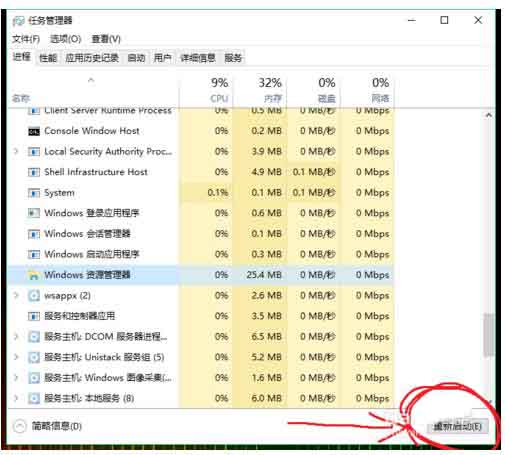Click the Client Server Runtime Process icon
505x455 pixels.
point(34,111)
